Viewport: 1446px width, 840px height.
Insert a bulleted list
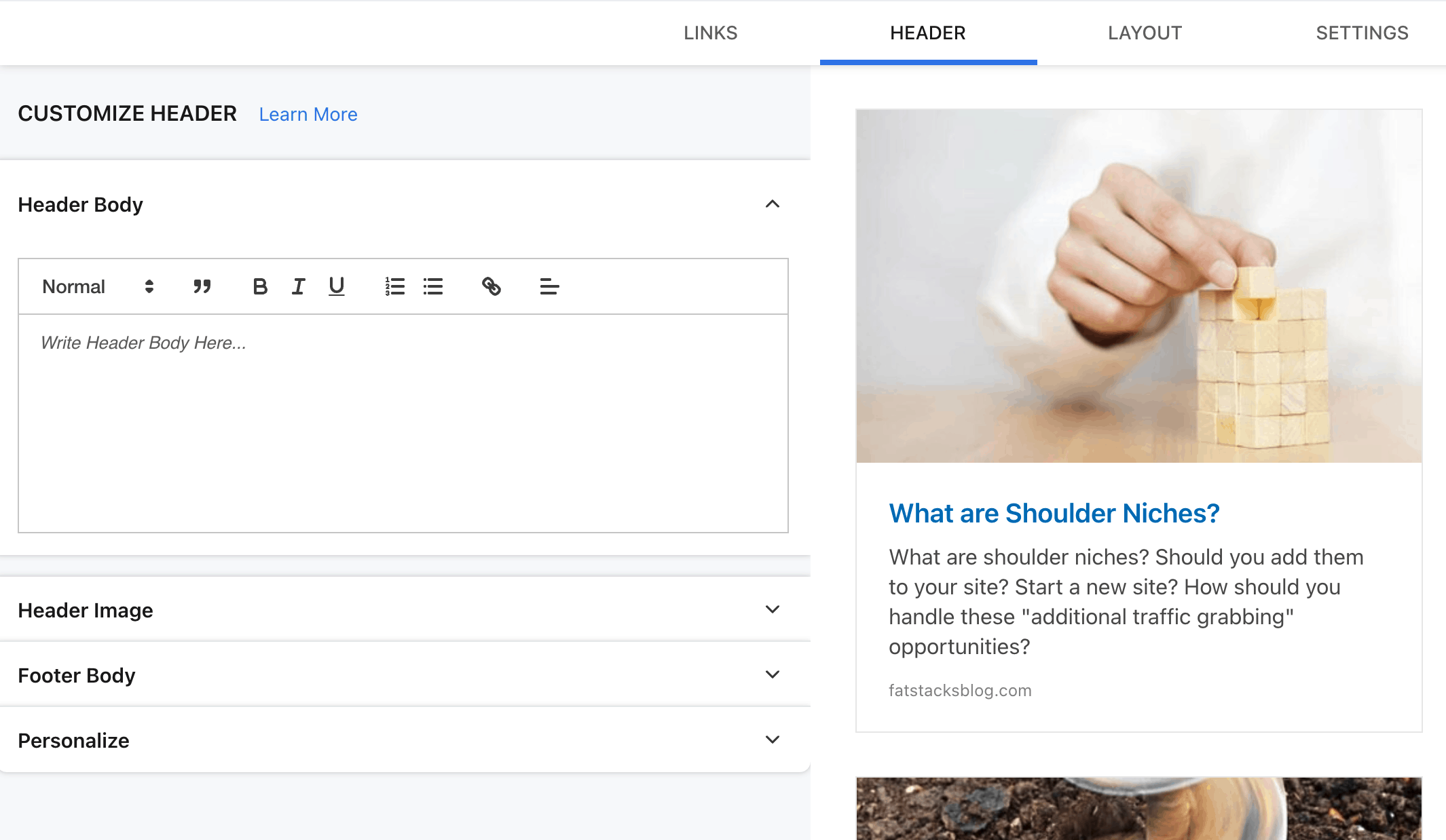[x=432, y=286]
